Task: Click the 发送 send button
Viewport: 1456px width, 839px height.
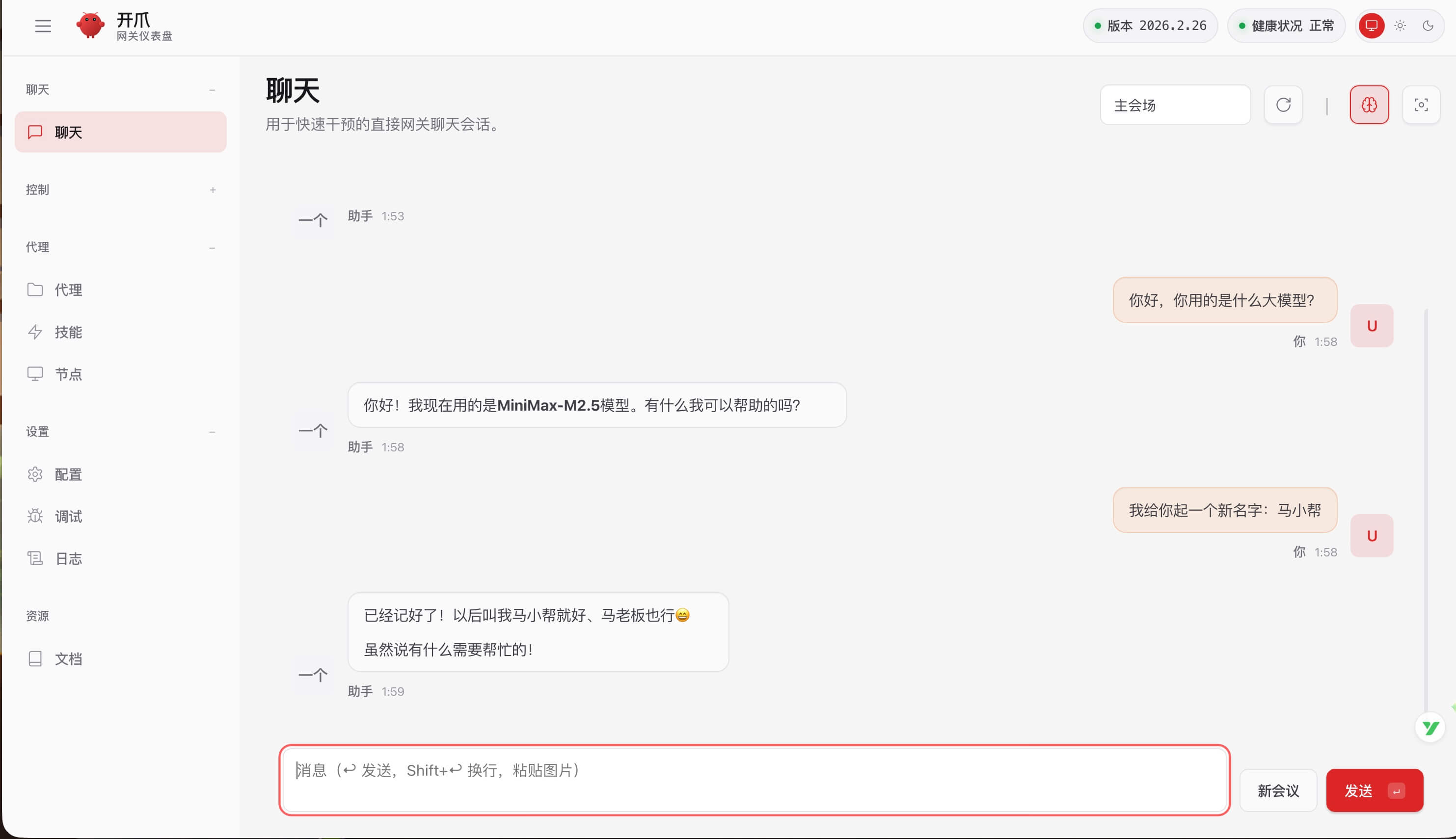Action: (1374, 790)
